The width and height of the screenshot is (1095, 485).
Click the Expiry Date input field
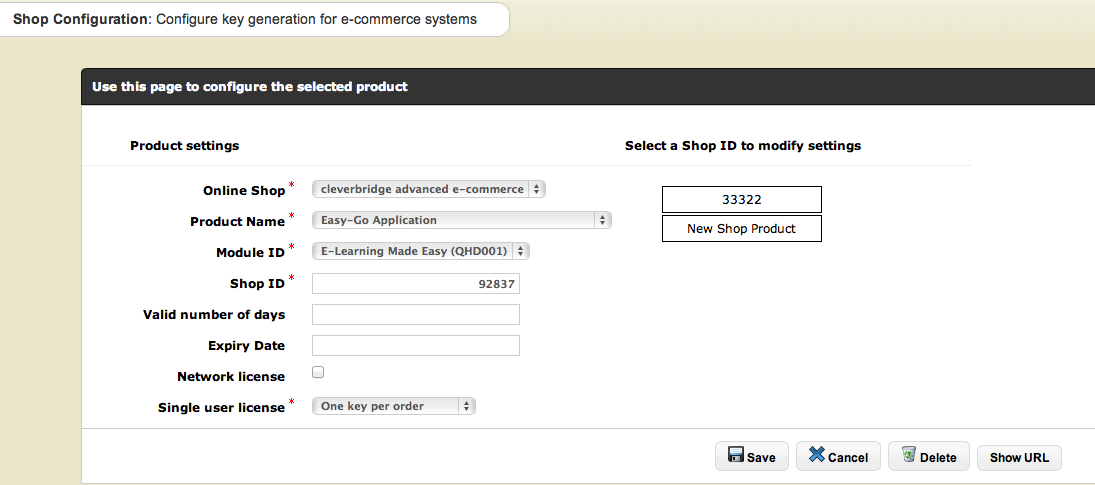coord(416,346)
